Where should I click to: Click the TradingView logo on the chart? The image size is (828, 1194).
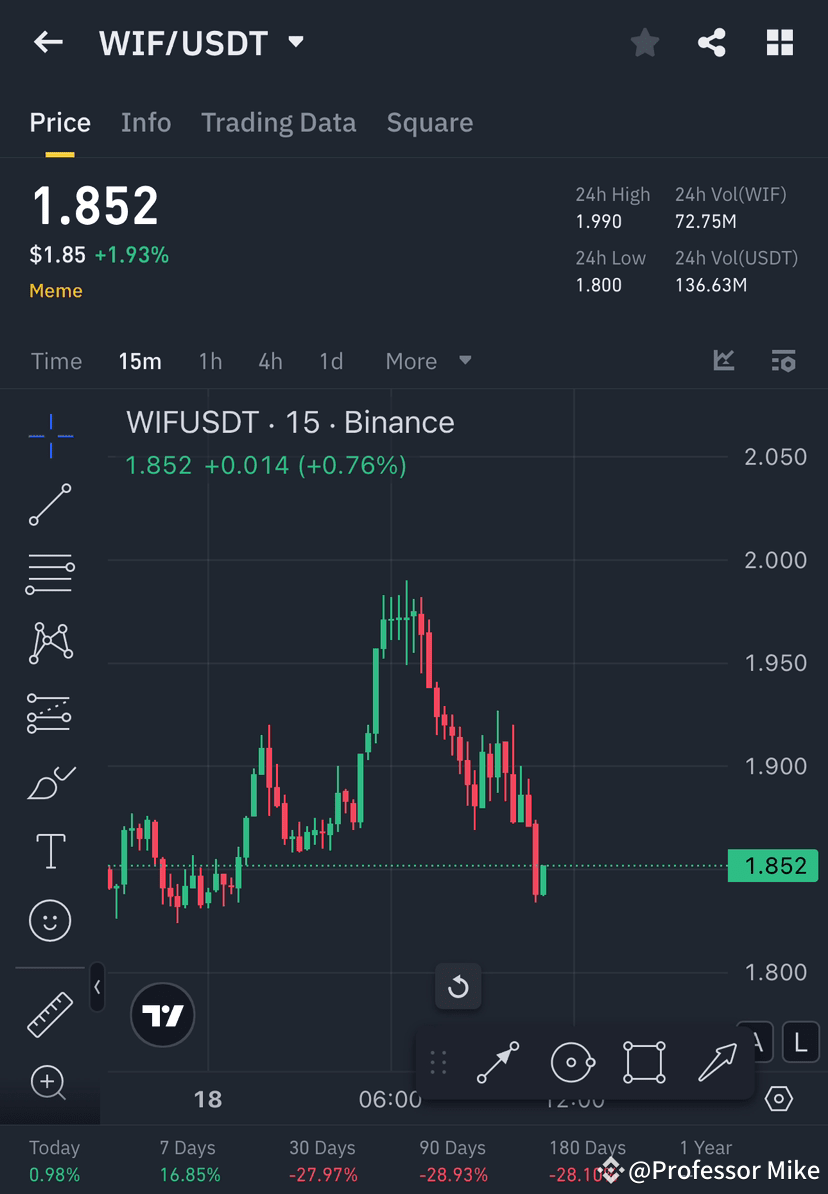162,1015
